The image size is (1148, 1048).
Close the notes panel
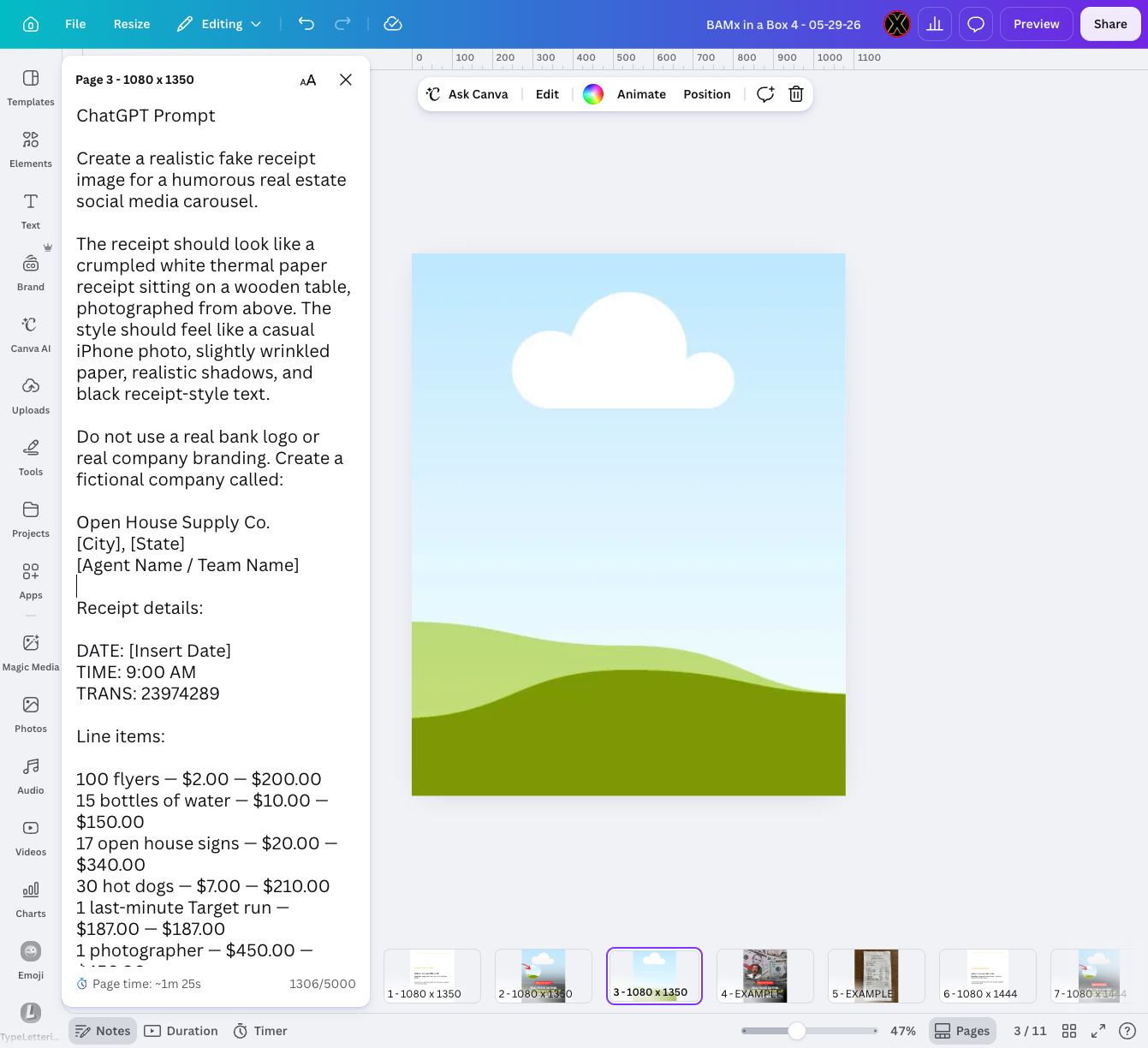346,80
